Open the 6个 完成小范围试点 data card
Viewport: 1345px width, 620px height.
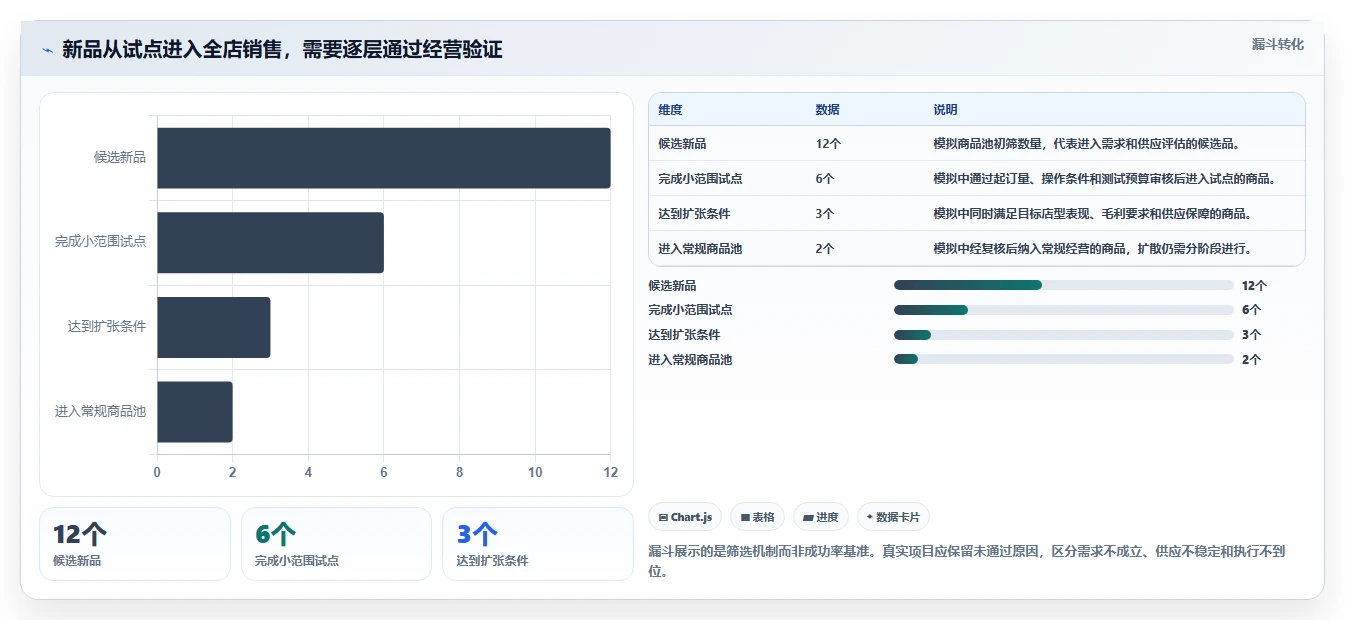[336, 544]
